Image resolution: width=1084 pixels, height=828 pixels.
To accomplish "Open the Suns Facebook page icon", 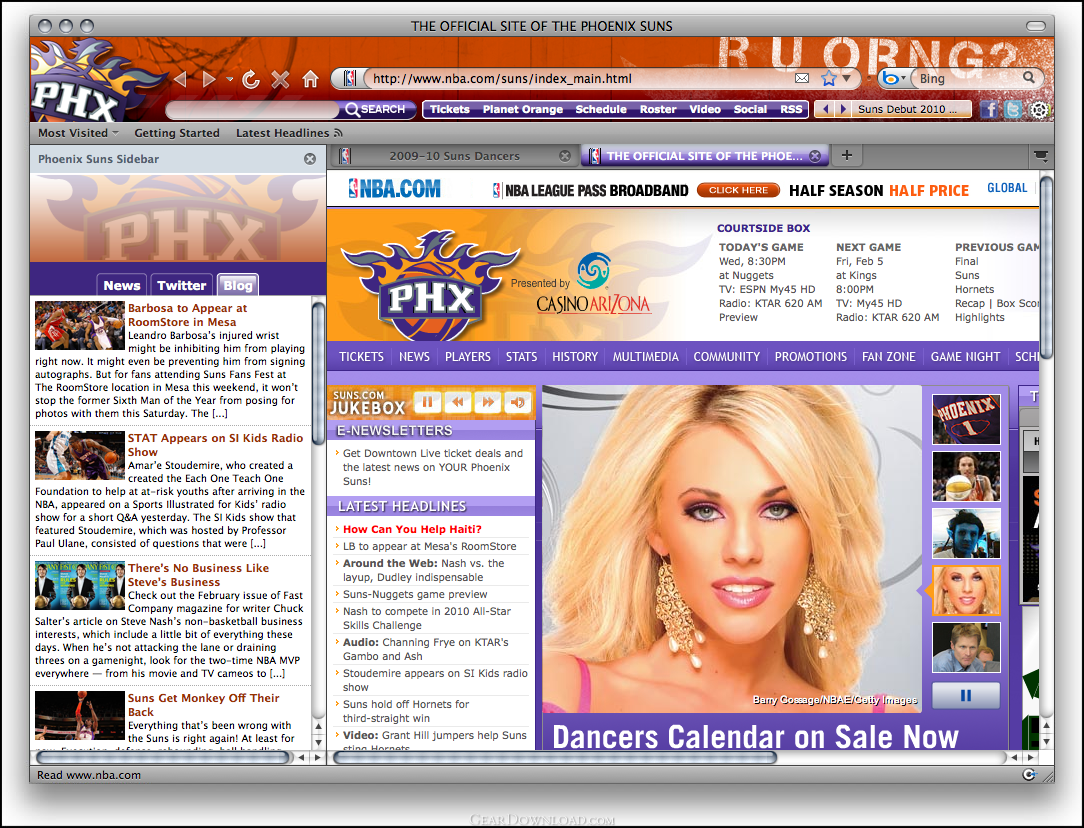I will coord(989,109).
